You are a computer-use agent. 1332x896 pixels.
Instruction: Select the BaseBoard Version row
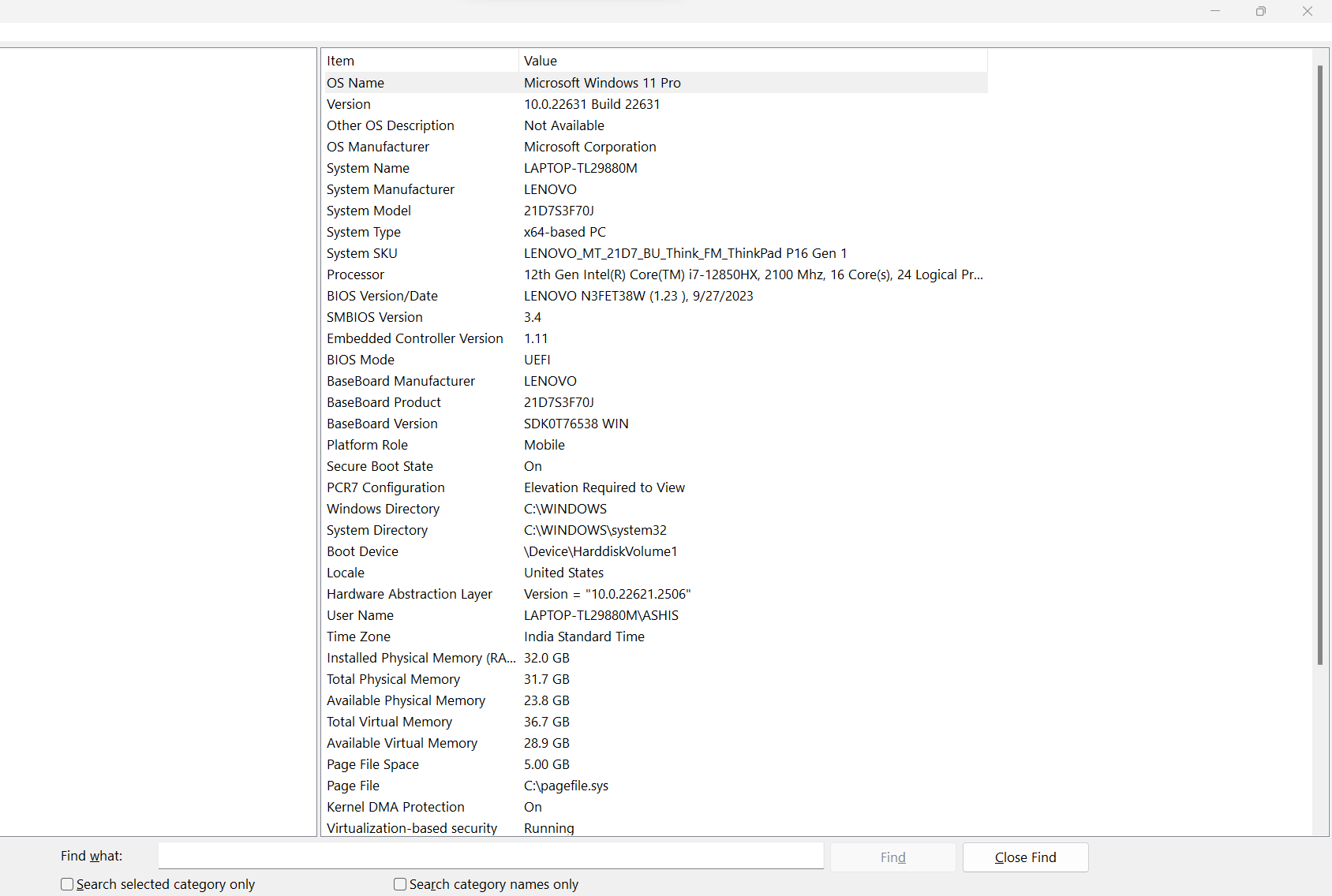656,424
